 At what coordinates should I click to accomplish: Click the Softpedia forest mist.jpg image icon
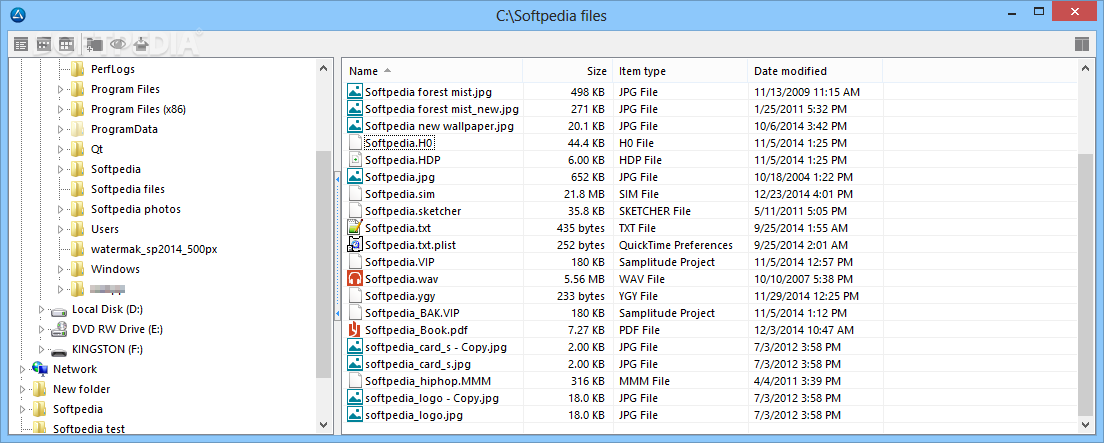click(356, 92)
